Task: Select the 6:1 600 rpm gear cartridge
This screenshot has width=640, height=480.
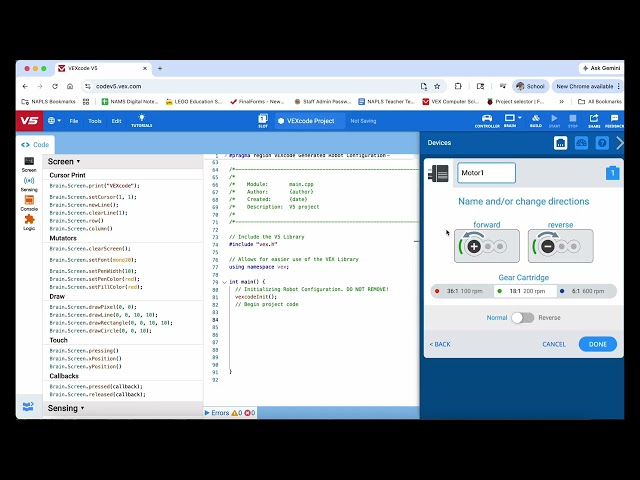Action: pos(586,291)
